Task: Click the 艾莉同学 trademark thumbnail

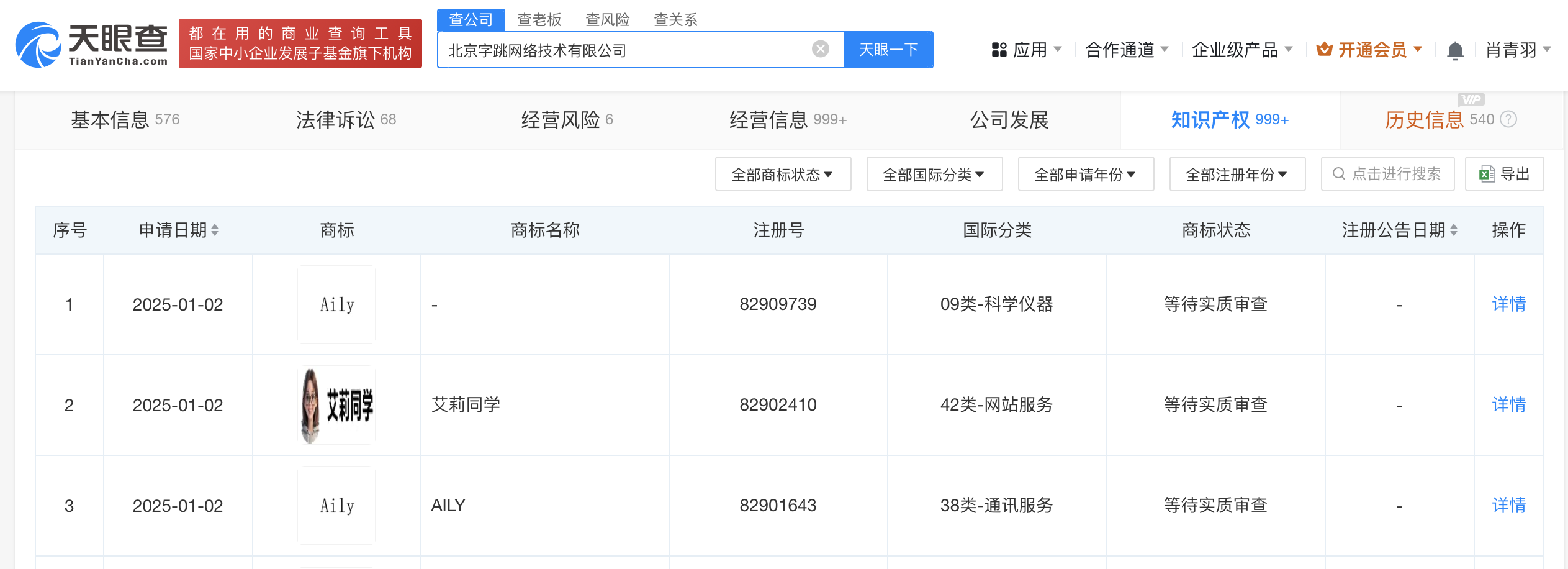Action: pos(336,404)
